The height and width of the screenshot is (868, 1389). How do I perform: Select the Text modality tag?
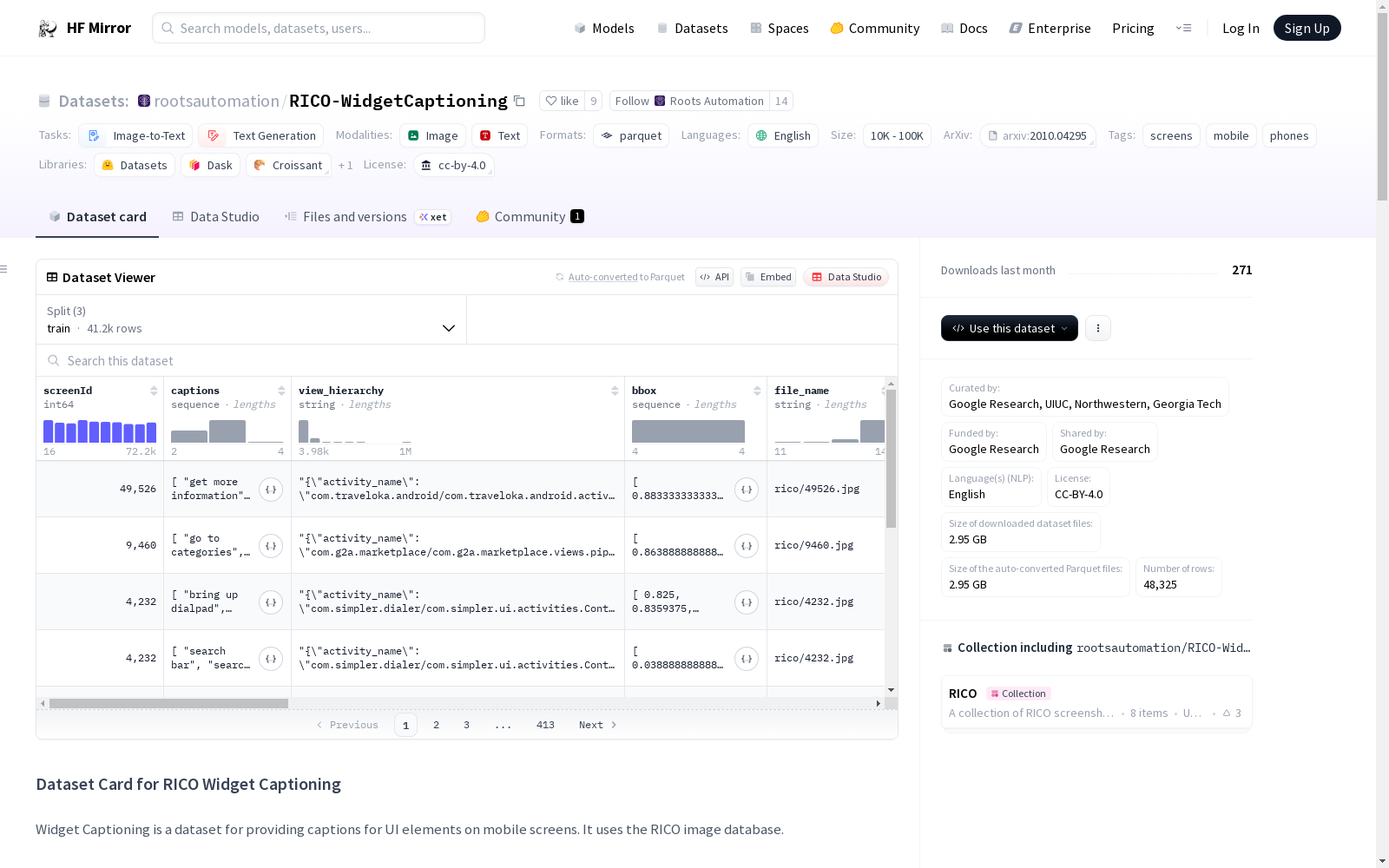[500, 135]
